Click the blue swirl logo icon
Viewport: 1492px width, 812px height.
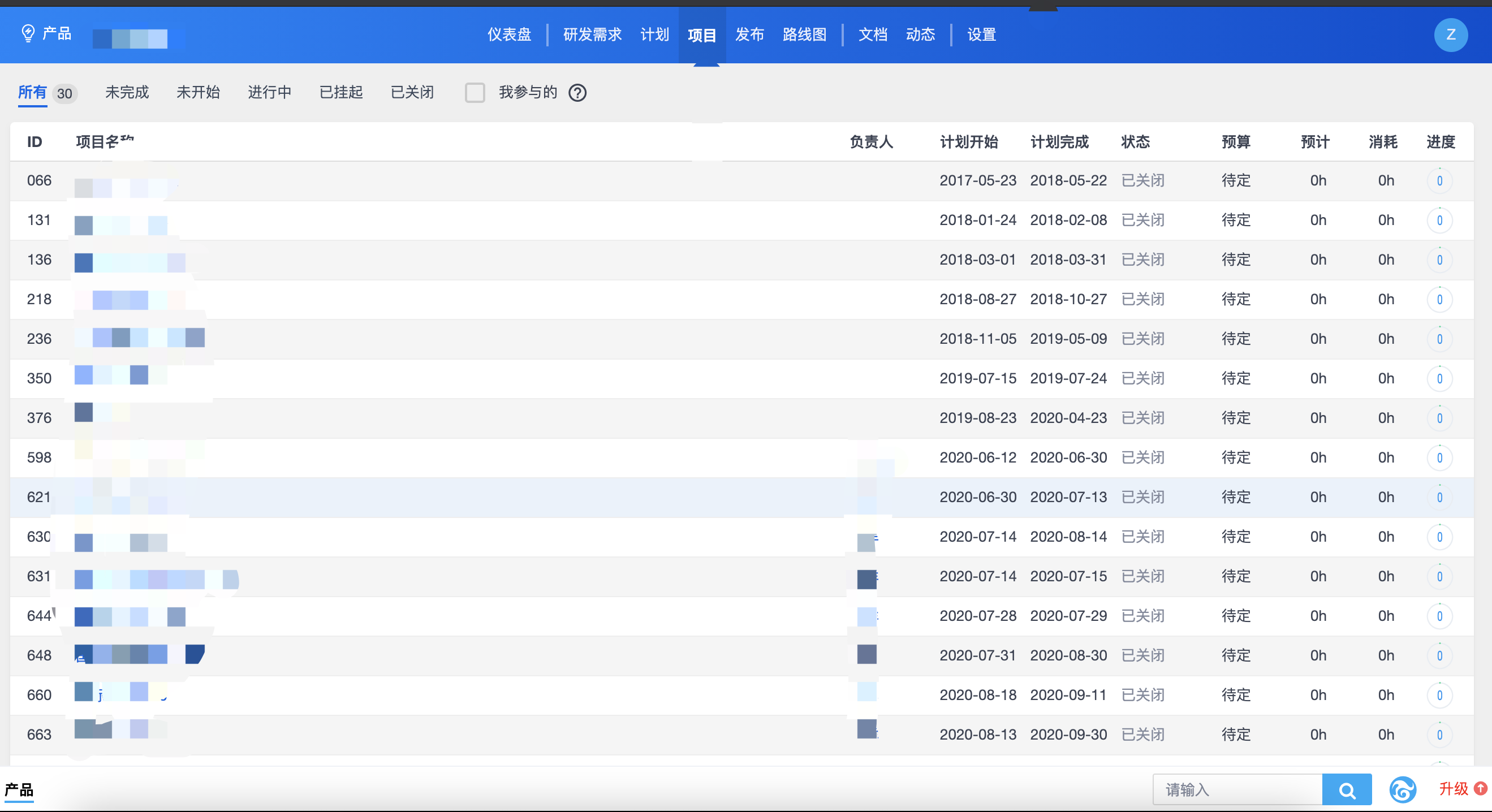pos(1402,790)
